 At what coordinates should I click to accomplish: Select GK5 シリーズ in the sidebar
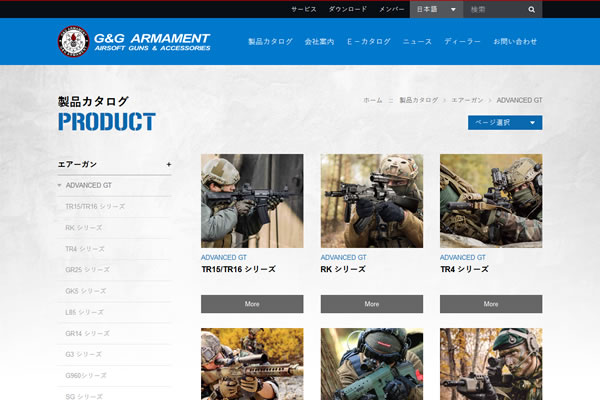pyautogui.click(x=86, y=291)
